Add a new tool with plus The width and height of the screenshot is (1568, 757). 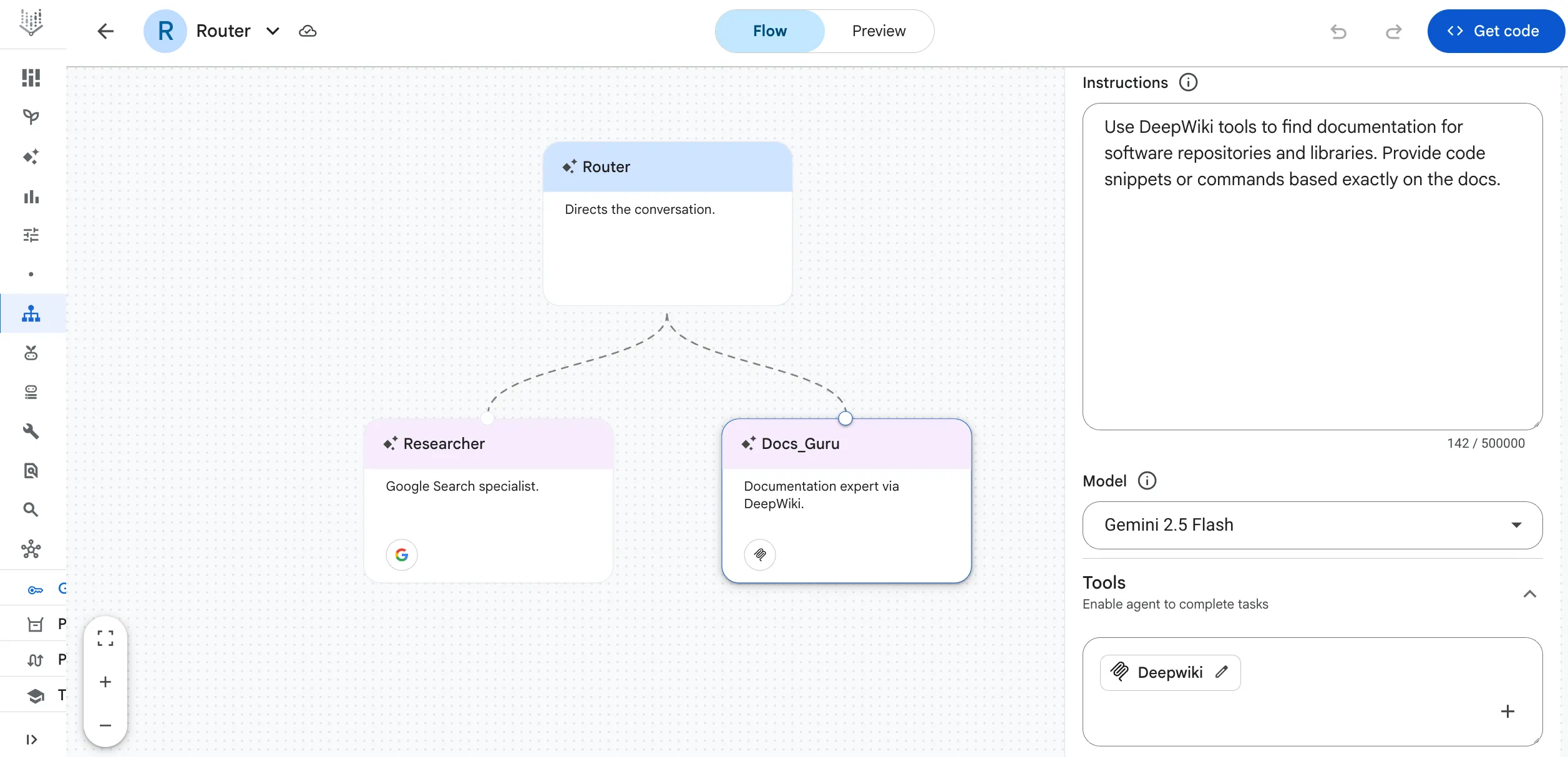(x=1507, y=711)
